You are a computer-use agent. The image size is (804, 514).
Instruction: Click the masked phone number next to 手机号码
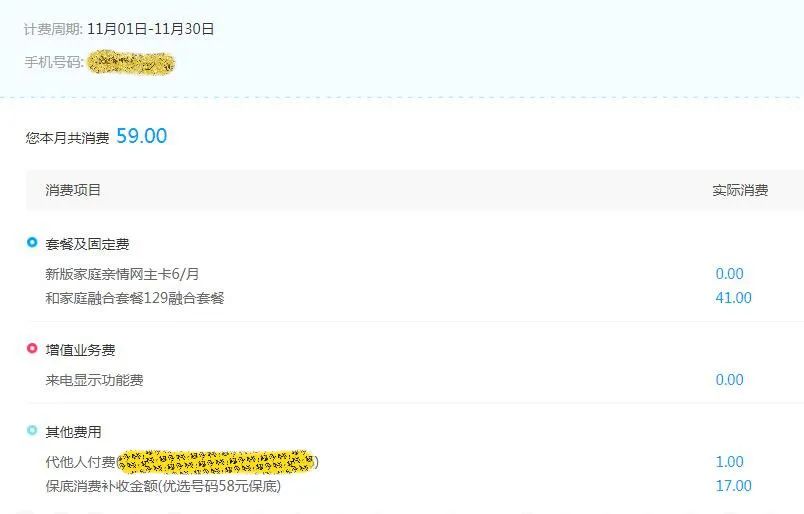131,63
